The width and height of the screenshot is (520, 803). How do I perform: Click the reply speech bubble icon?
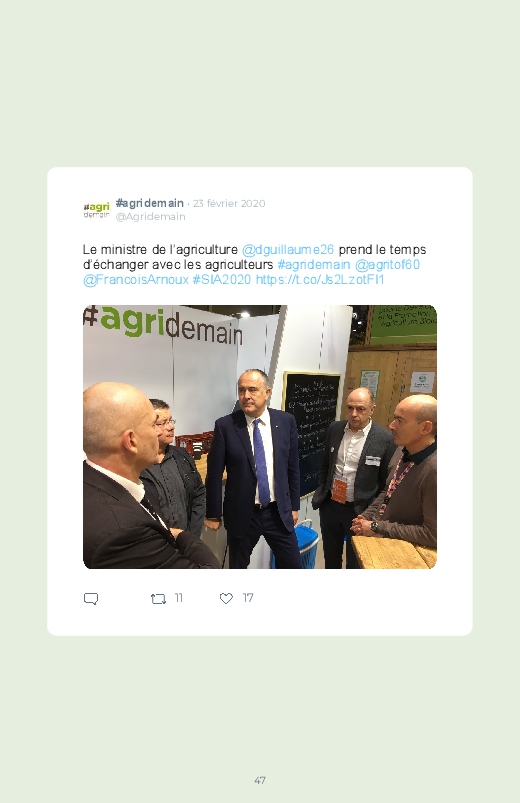tap(91, 599)
